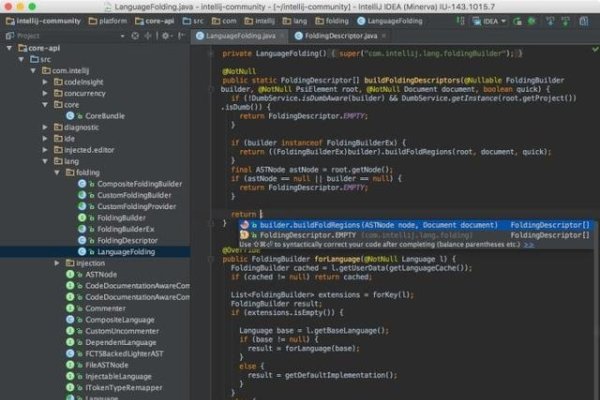This screenshot has height=400, width=600.
Task: Click intellij-community in navigation bar
Action: click(43, 21)
